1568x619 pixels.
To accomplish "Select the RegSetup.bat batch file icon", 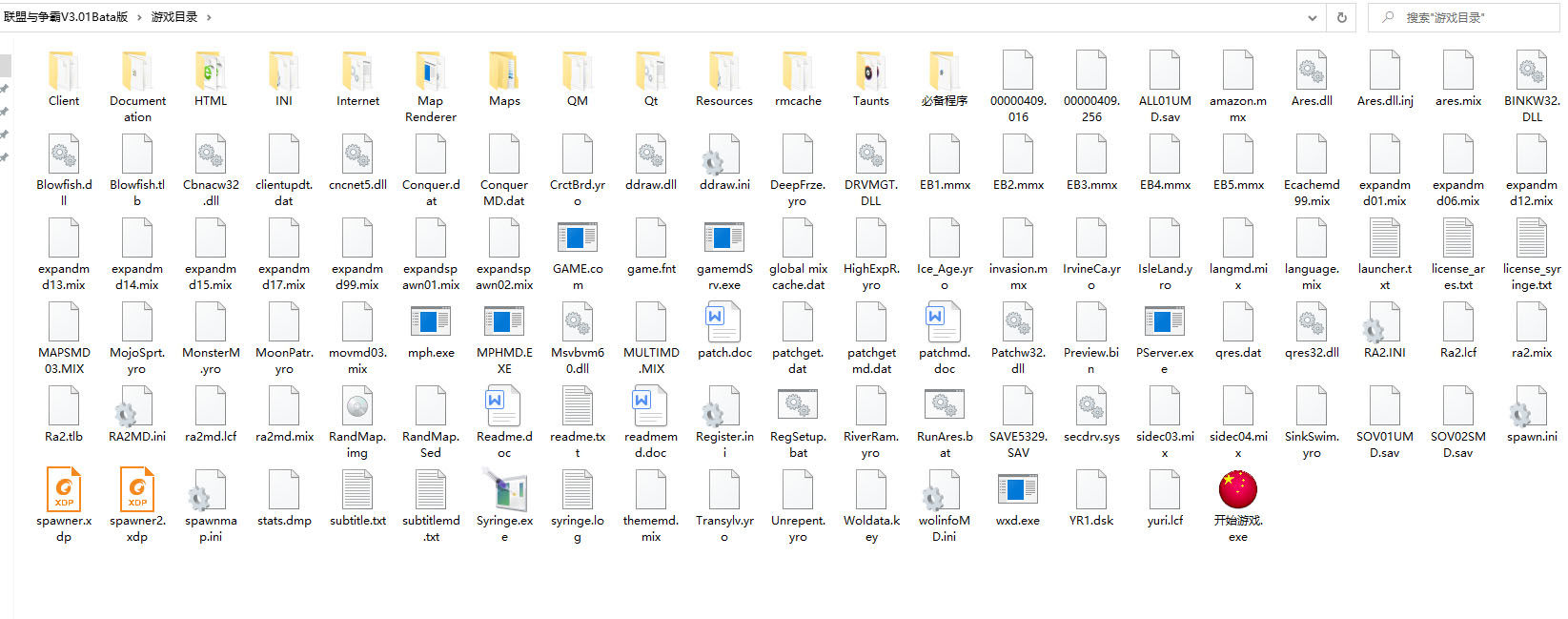I will tap(798, 404).
